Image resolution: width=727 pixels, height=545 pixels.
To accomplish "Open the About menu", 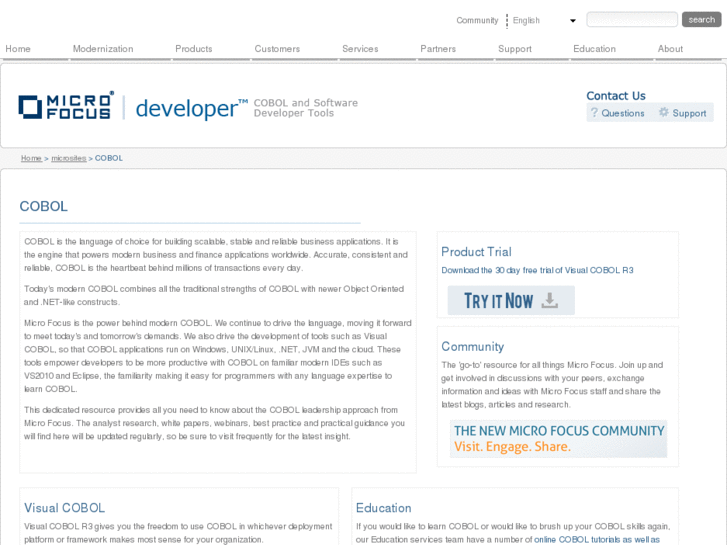I will tap(670, 49).
